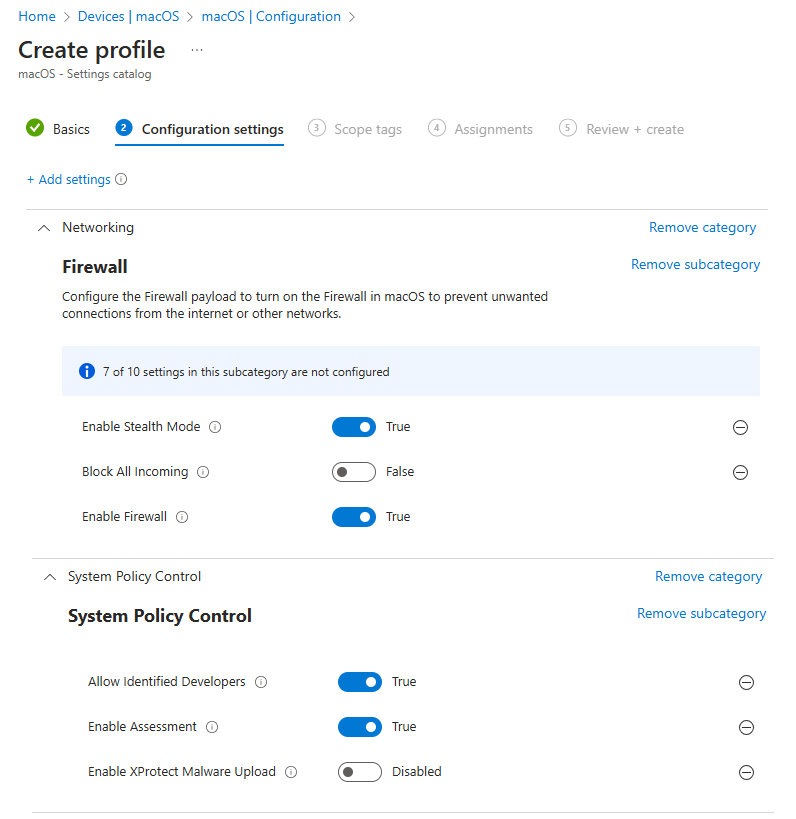Toggle Enable Stealth Mode off
The width and height of the screenshot is (796, 819).
tap(354, 426)
